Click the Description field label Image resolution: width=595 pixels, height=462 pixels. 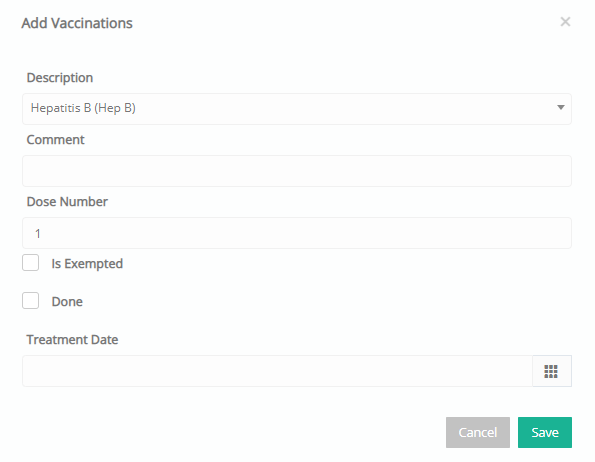60,78
